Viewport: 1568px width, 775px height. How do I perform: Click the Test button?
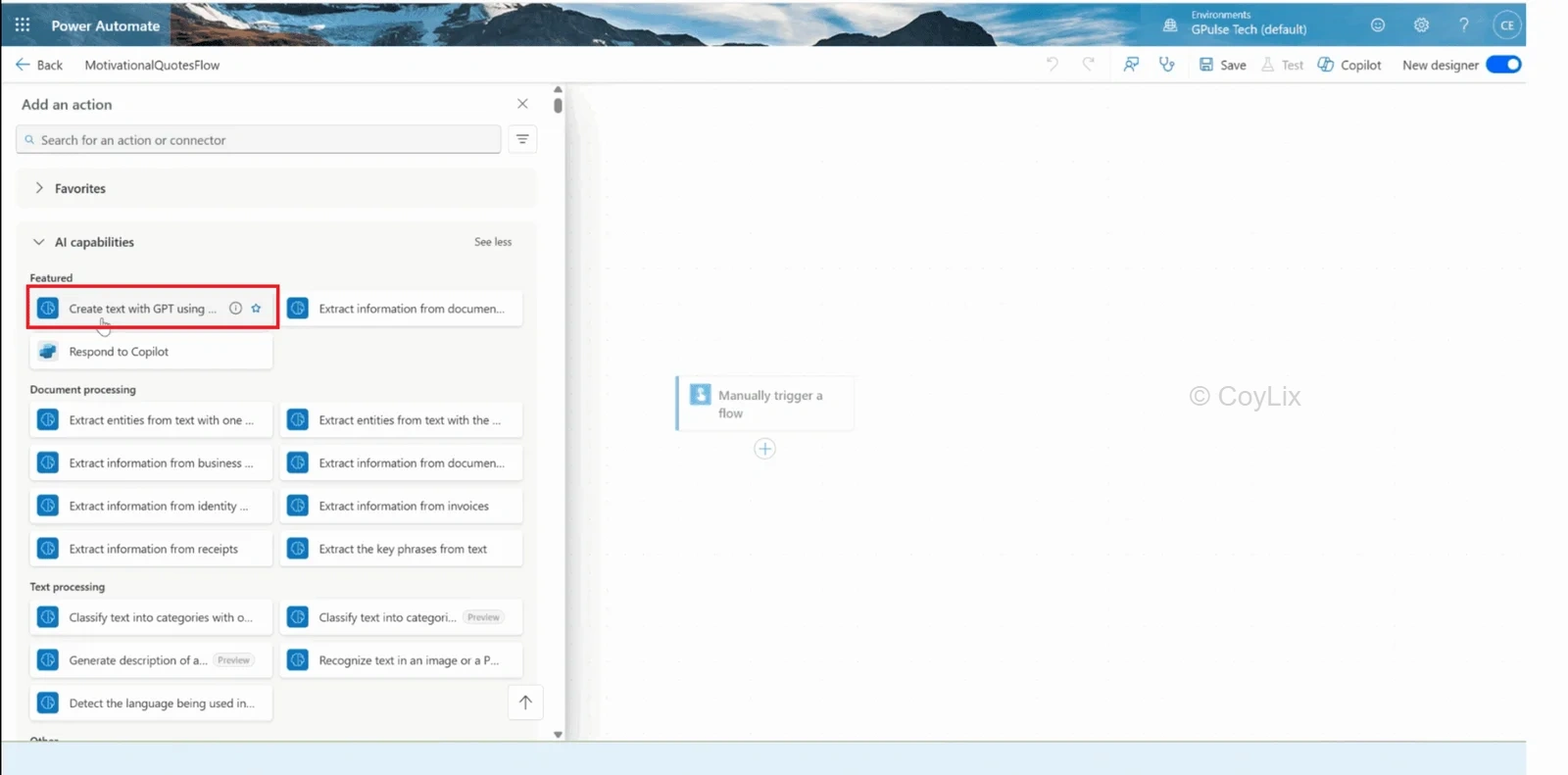[x=1283, y=65]
